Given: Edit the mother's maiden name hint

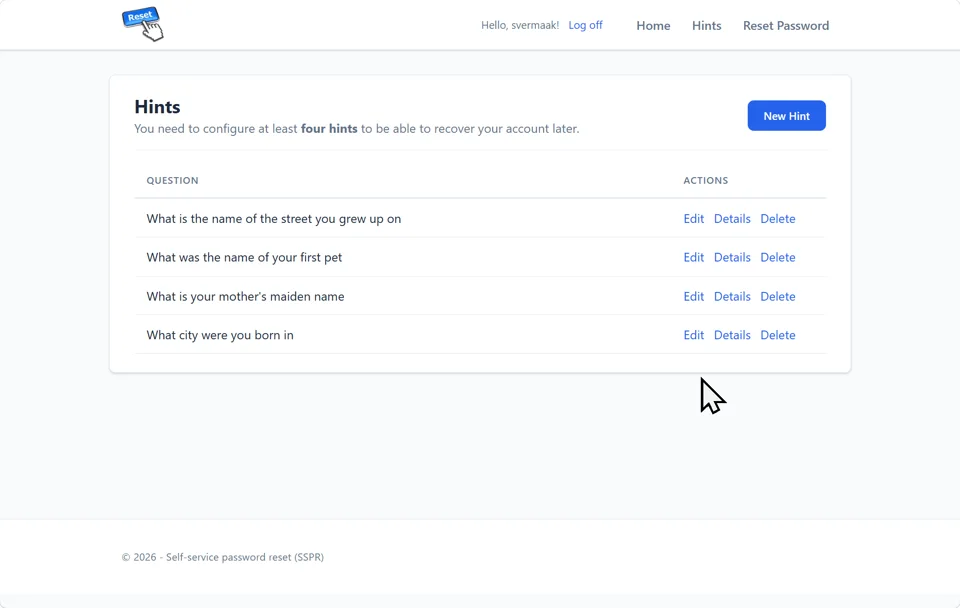Looking at the screenshot, I should click(694, 296).
